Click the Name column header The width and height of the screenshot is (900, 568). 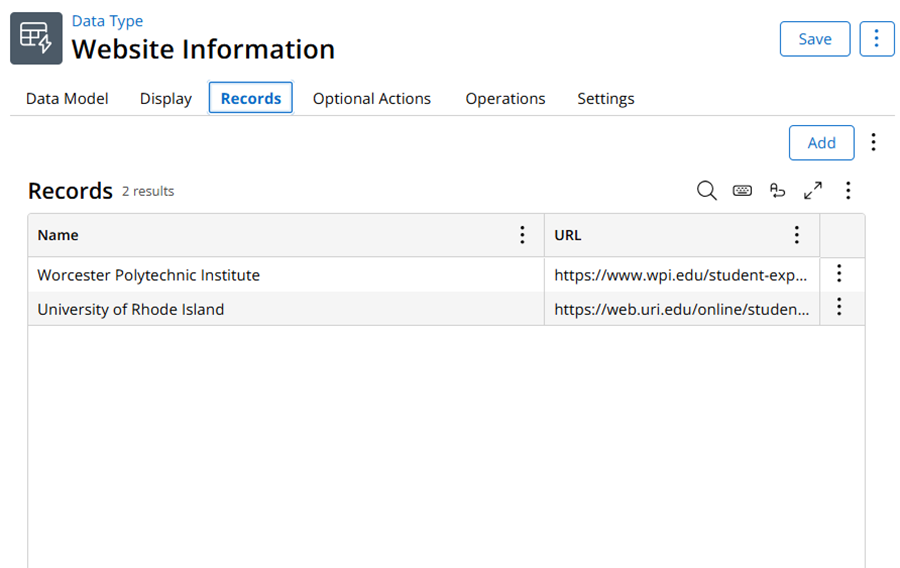pos(286,235)
